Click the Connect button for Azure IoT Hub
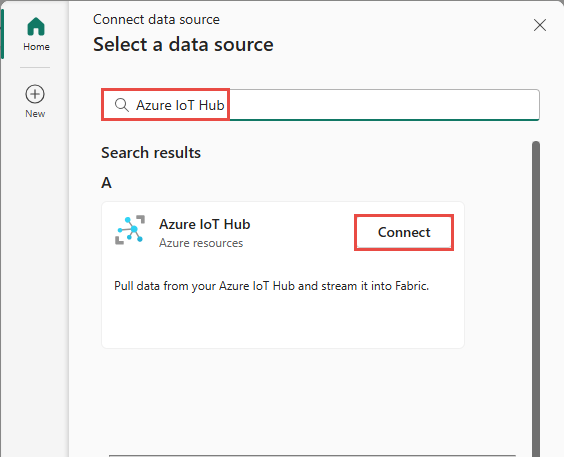The width and height of the screenshot is (564, 457). 404,232
